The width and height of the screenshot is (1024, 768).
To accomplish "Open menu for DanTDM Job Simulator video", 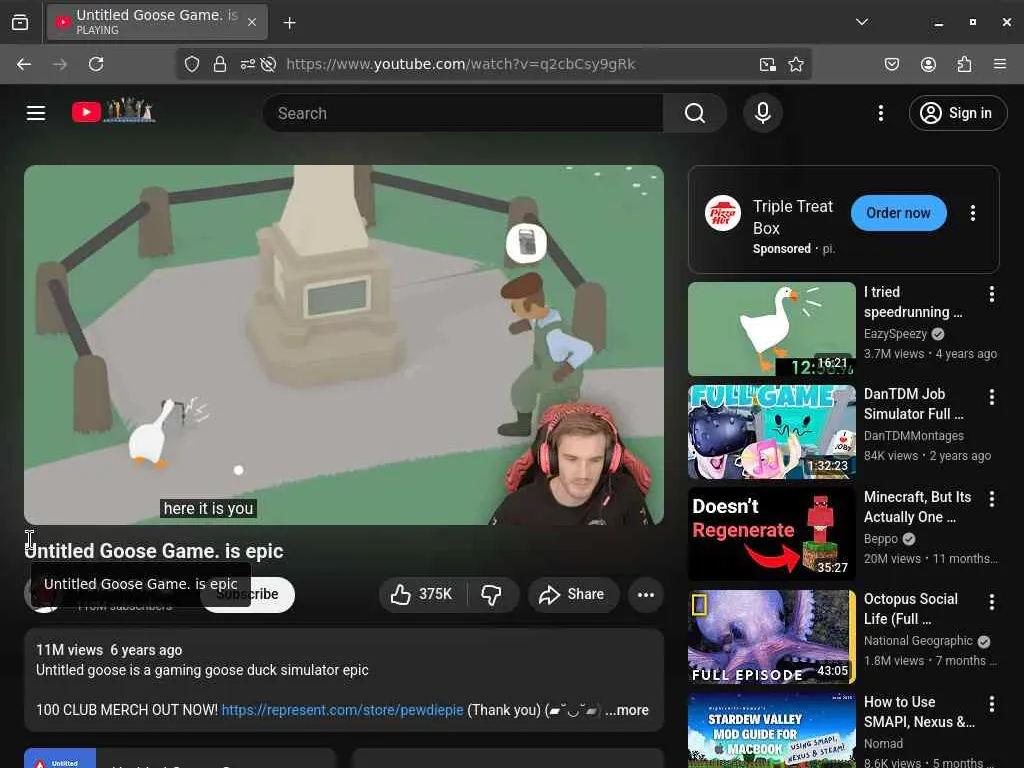I will click(x=991, y=397).
